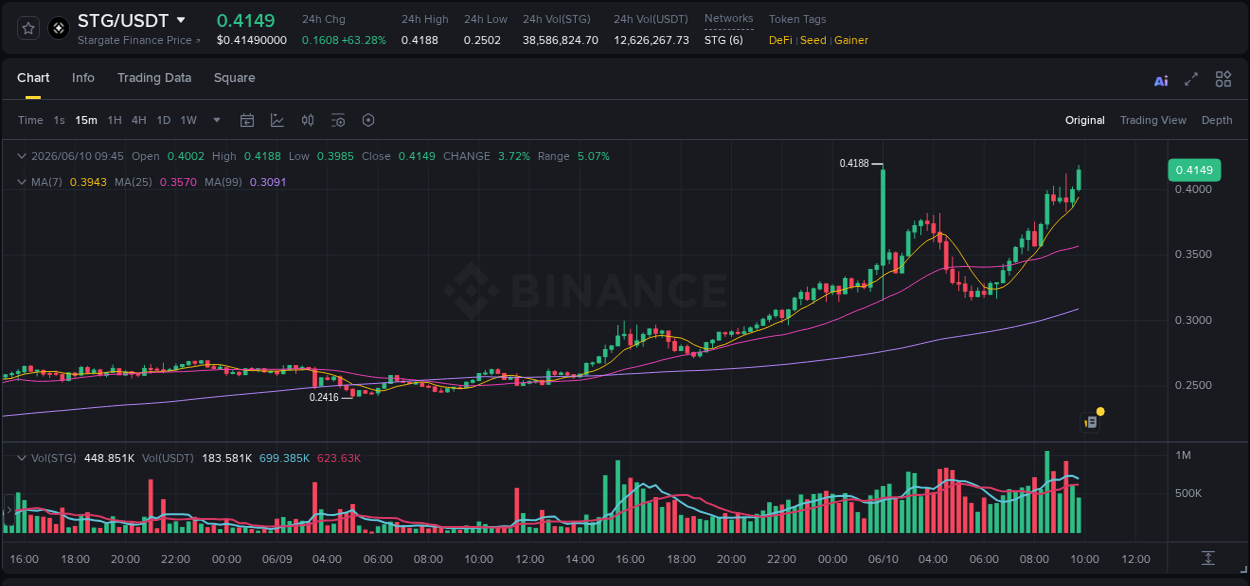Click the DeFi token tag
This screenshot has width=1250, height=586.
pos(780,40)
